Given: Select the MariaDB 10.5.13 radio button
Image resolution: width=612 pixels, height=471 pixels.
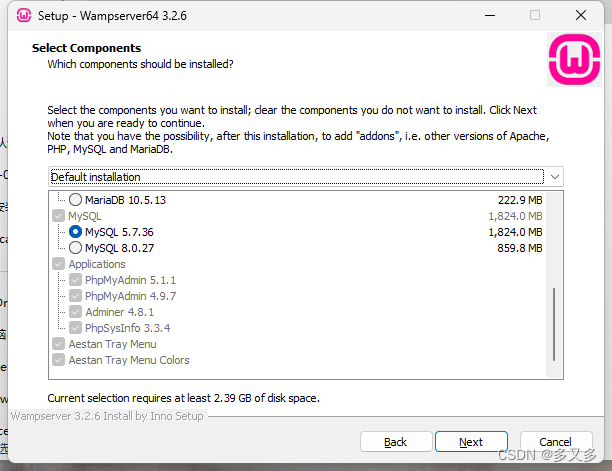Looking at the screenshot, I should pyautogui.click(x=75, y=200).
